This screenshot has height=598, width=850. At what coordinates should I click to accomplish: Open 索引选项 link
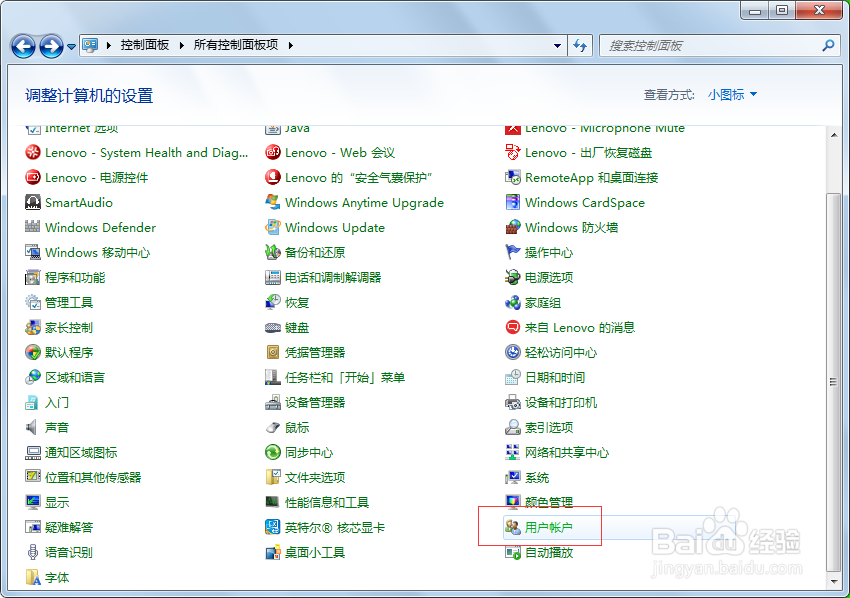[x=549, y=427]
